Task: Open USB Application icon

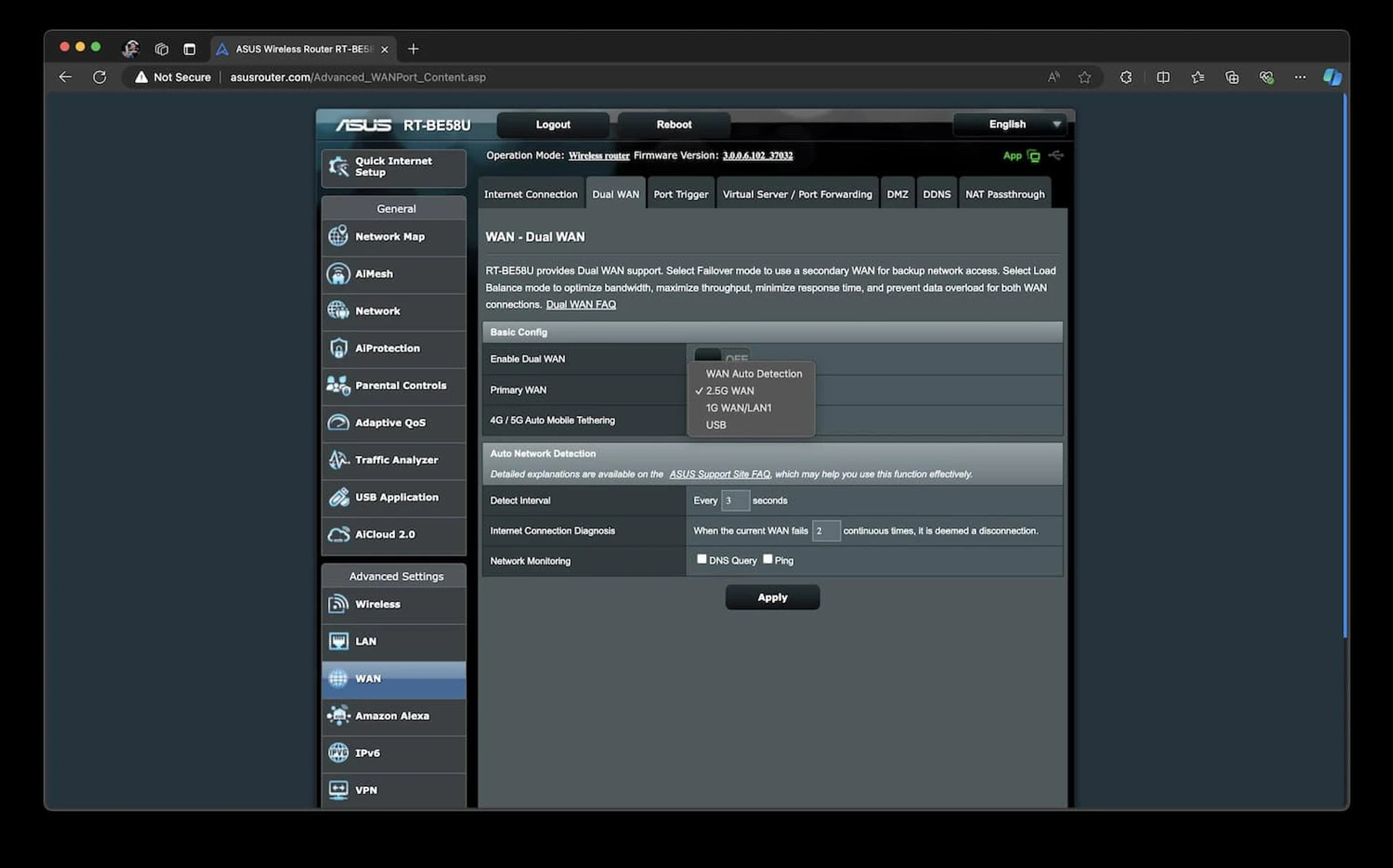Action: tap(338, 497)
